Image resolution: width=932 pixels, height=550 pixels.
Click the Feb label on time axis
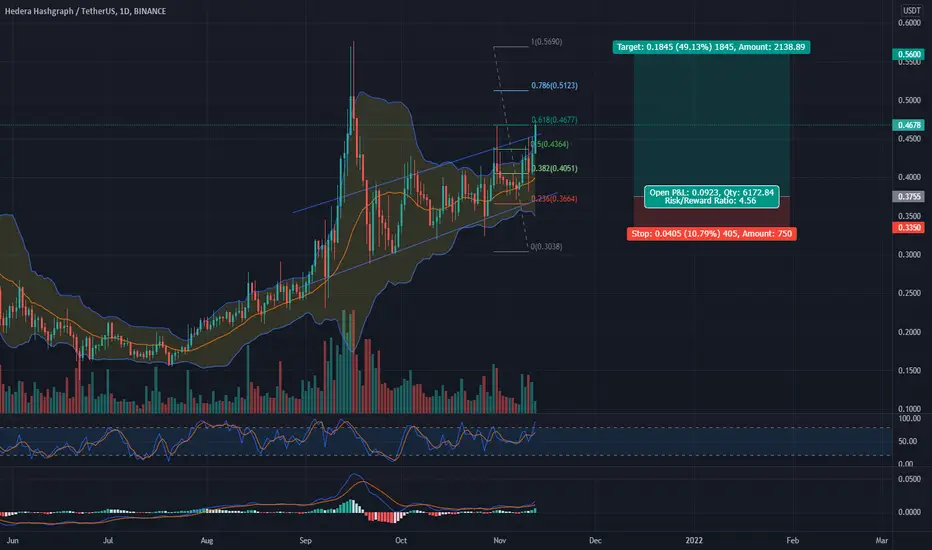coord(792,540)
